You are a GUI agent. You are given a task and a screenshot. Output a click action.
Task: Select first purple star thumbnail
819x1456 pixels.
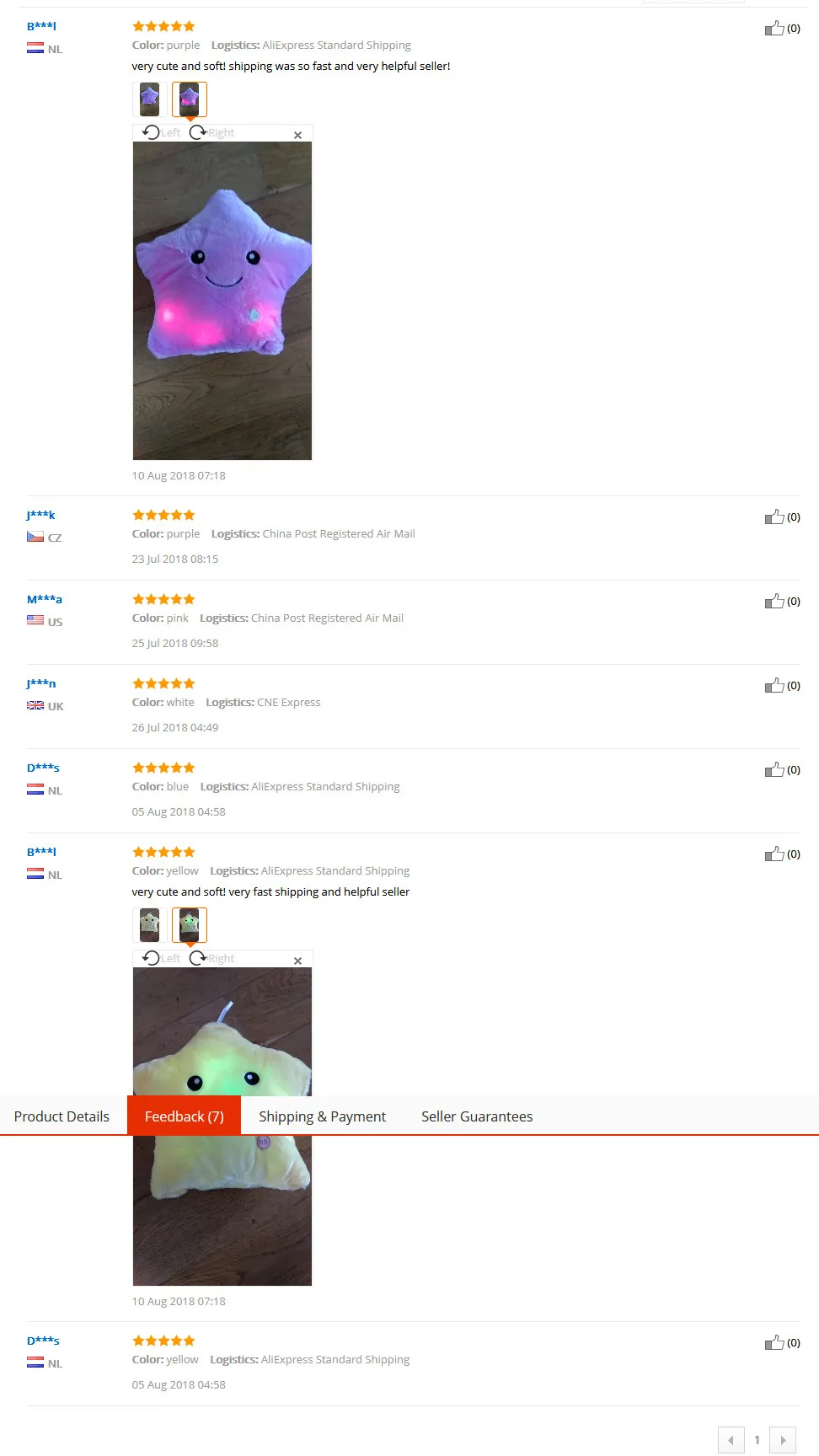coord(149,99)
